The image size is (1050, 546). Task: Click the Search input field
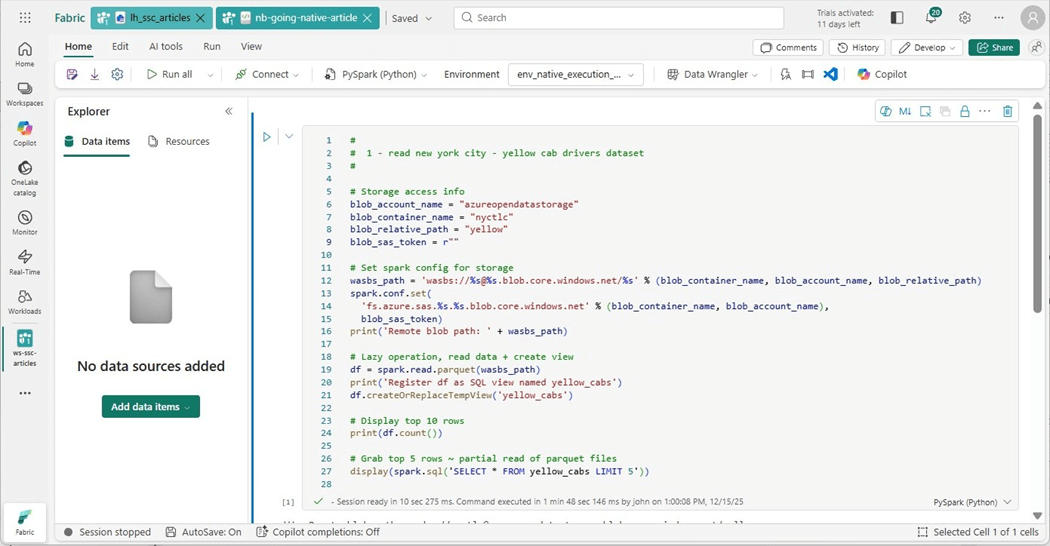[x=618, y=18]
